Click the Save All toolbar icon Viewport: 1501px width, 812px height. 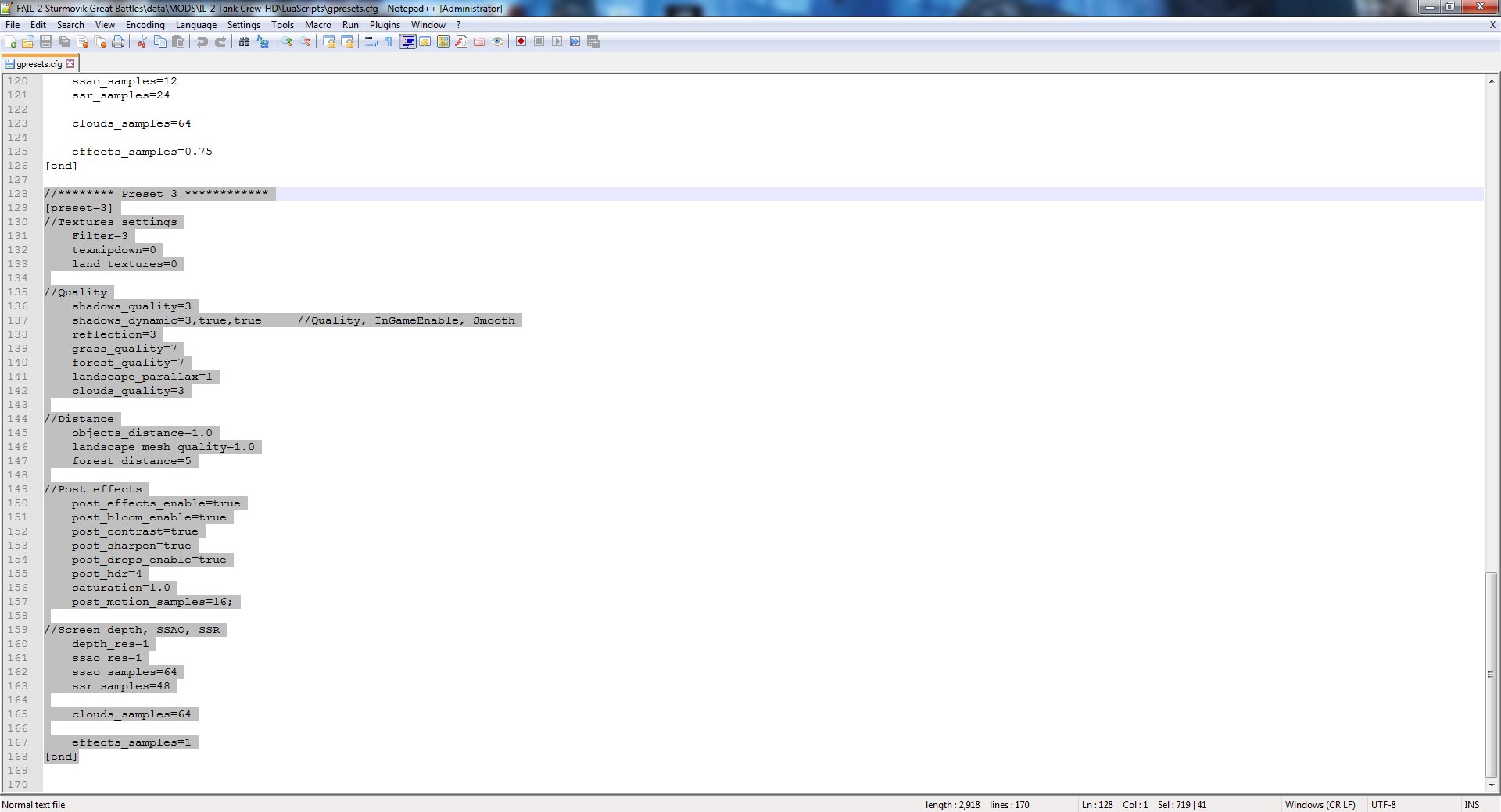coord(64,41)
